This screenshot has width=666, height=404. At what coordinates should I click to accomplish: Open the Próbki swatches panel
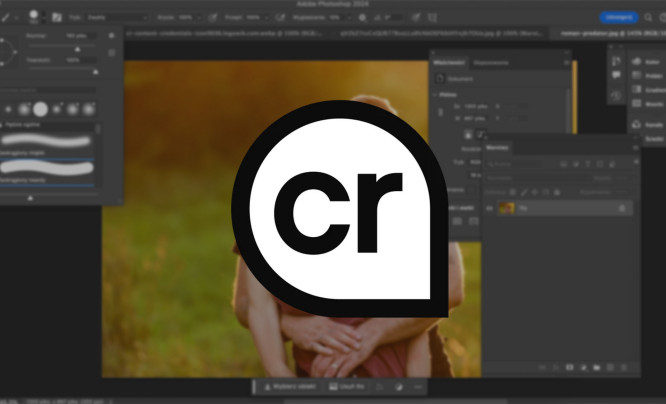tap(647, 76)
